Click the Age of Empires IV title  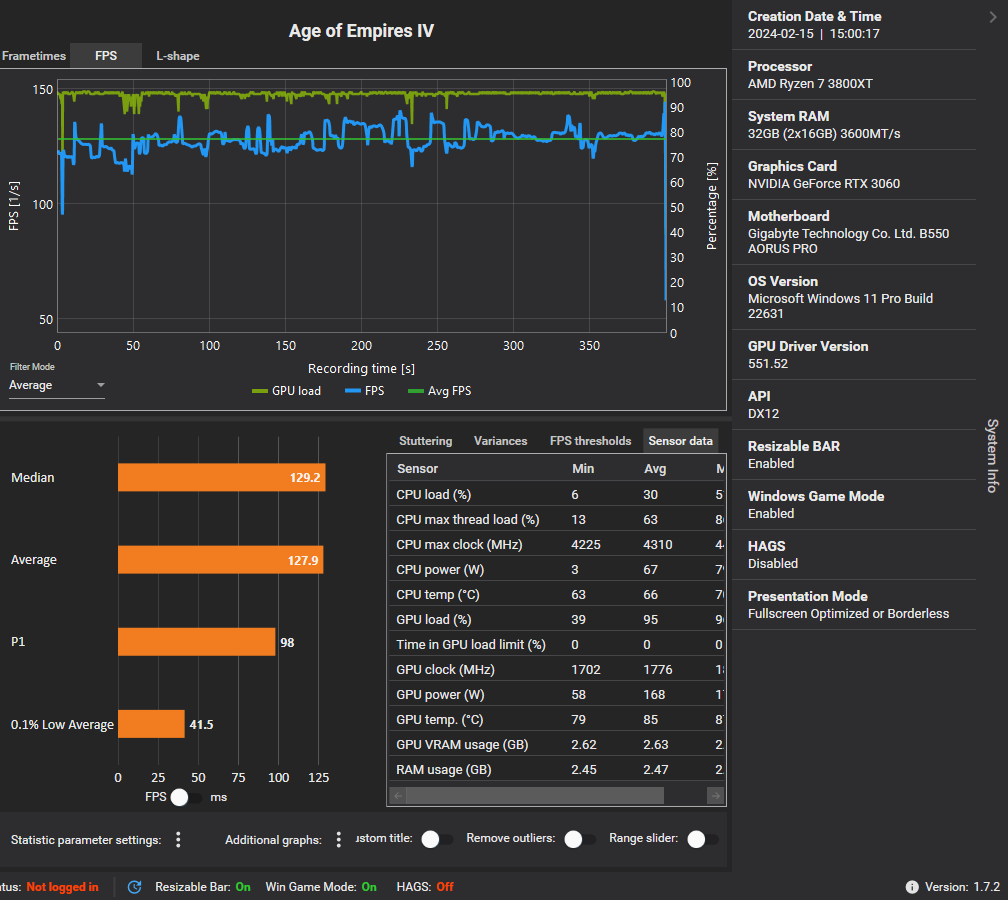click(x=361, y=31)
